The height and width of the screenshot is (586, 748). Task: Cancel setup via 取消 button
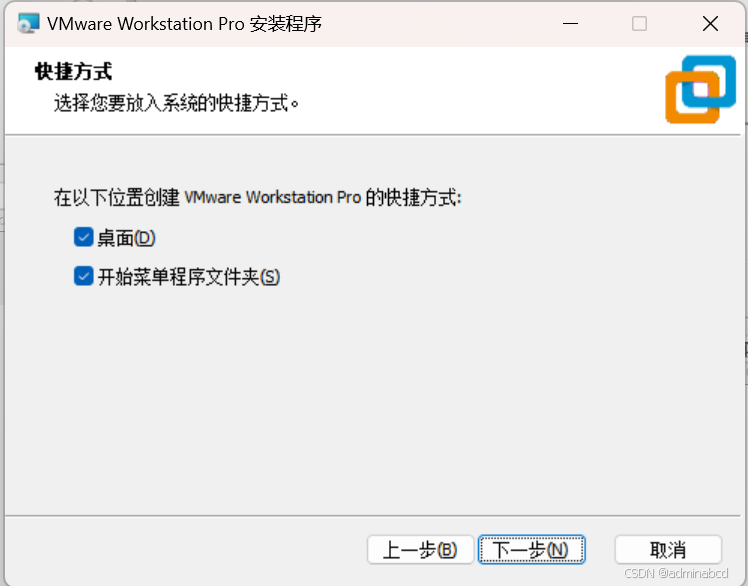pyautogui.click(x=668, y=550)
